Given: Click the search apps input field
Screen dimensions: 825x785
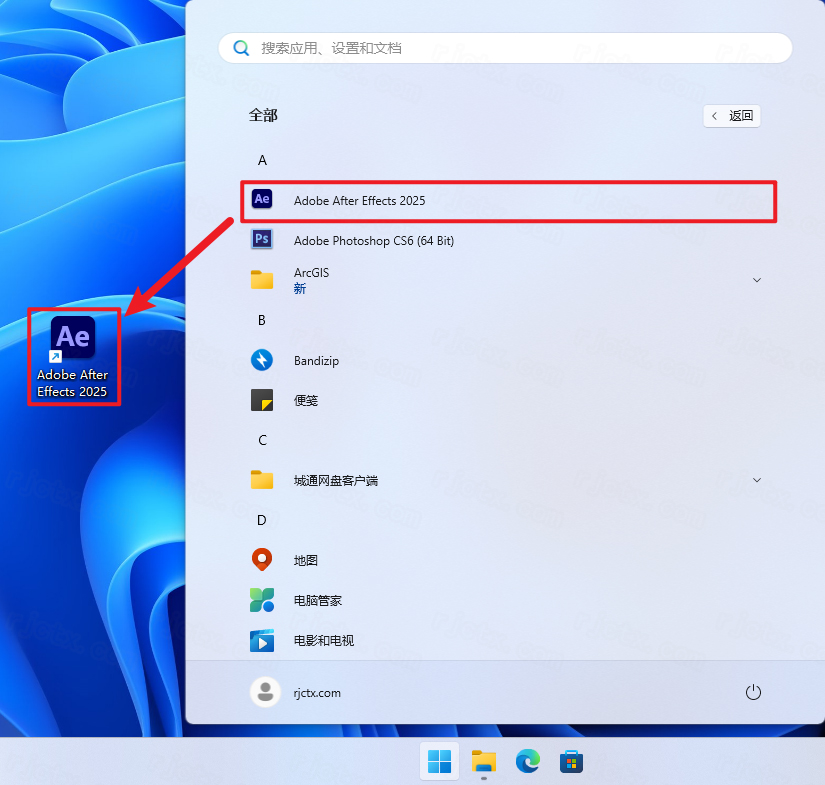Looking at the screenshot, I should tap(505, 48).
